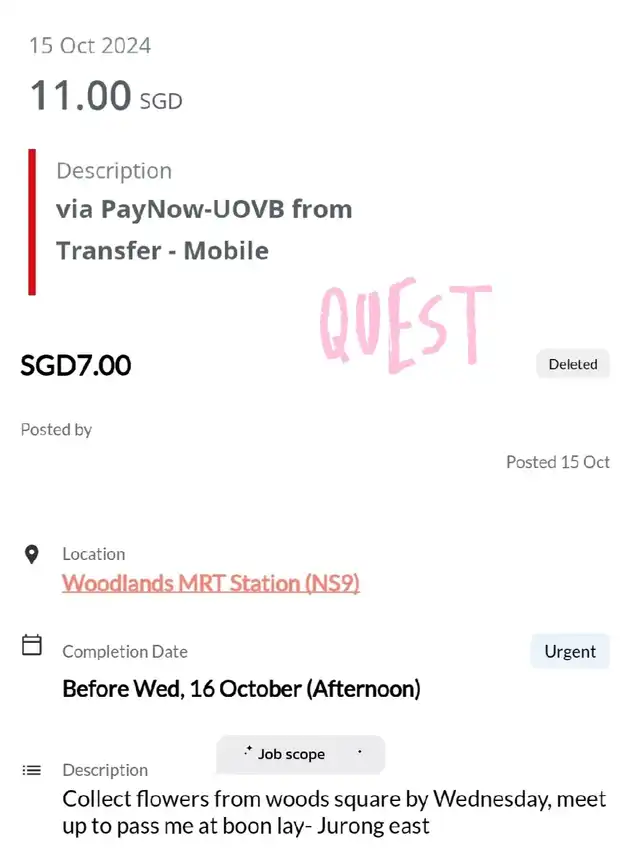This screenshot has width=640, height=853.
Task: Click the SGD7.00 price
Action: (x=76, y=365)
